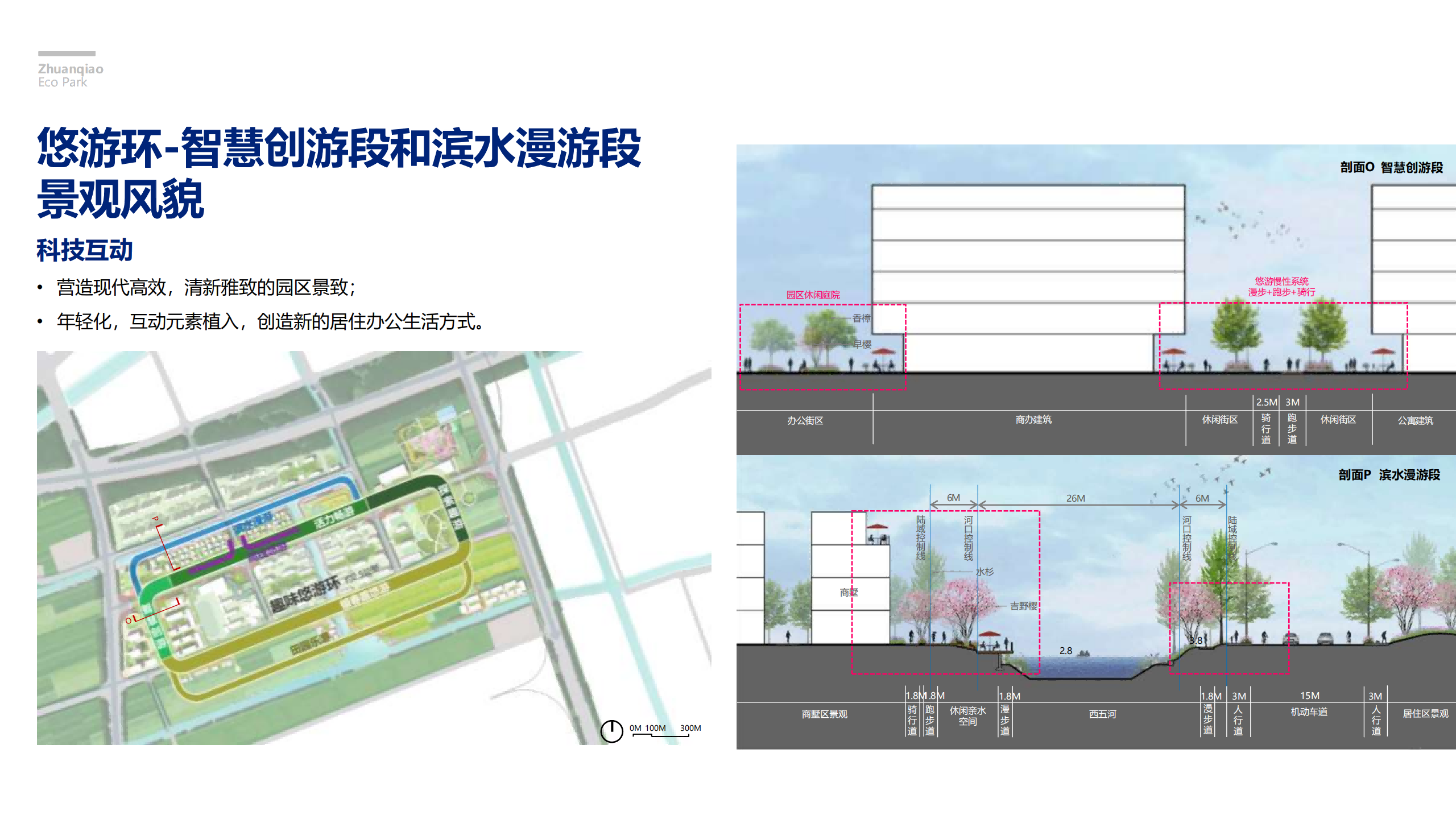The image size is (1456, 819).
Task: Click the 商办建筑 label in section O
Action: (x=1033, y=420)
